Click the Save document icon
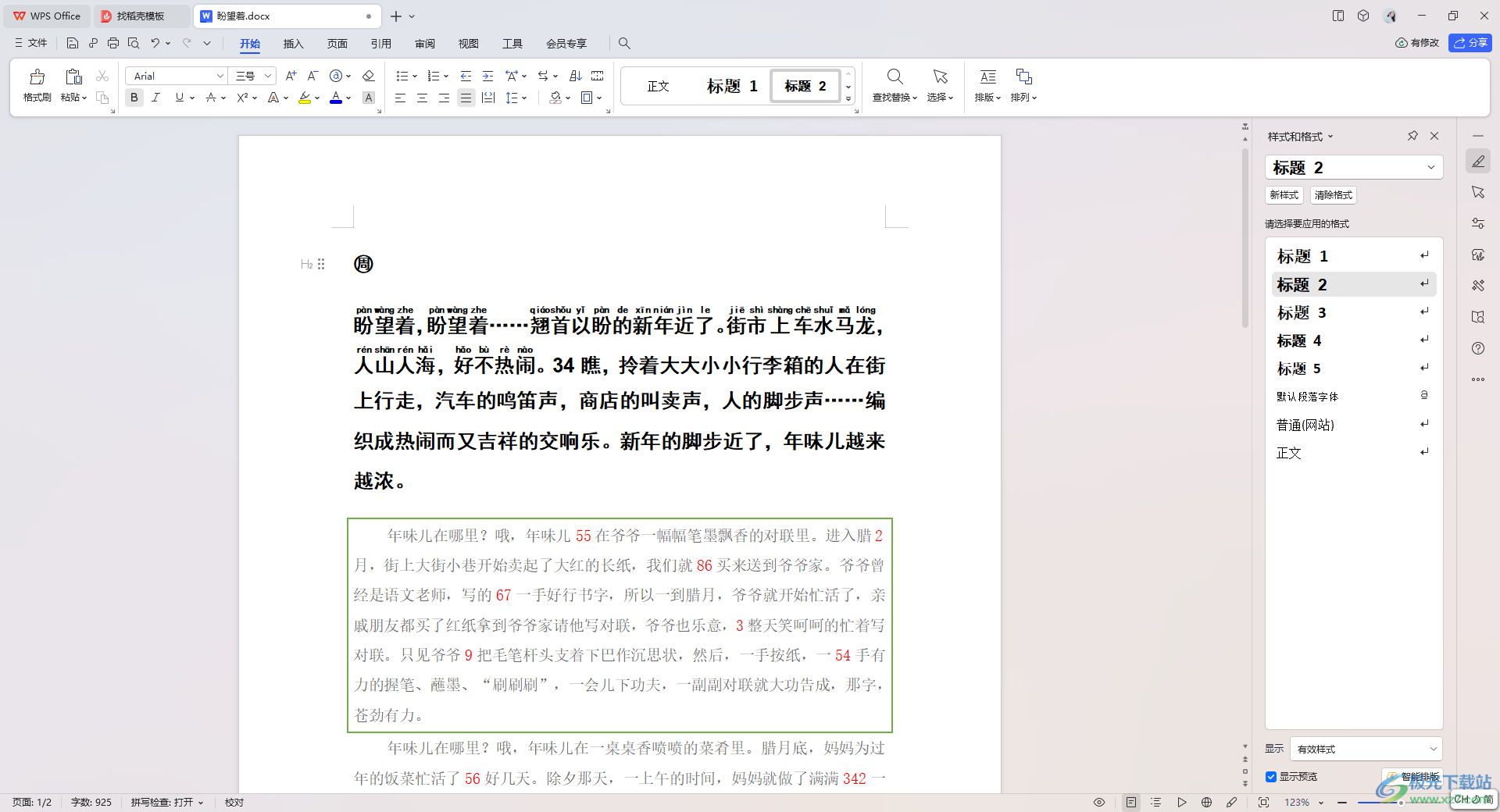 coord(73,44)
